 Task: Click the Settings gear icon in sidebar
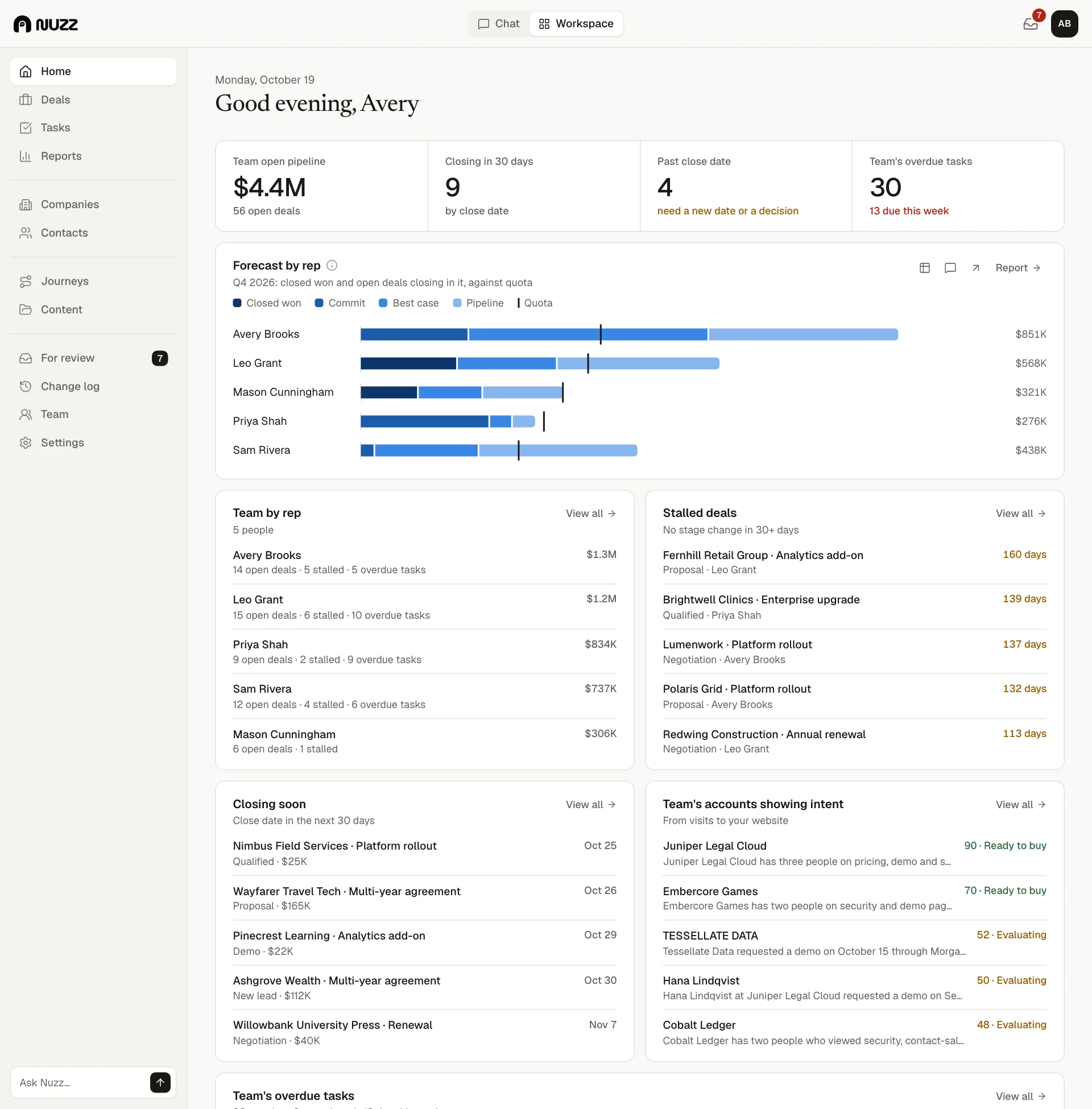click(x=25, y=442)
